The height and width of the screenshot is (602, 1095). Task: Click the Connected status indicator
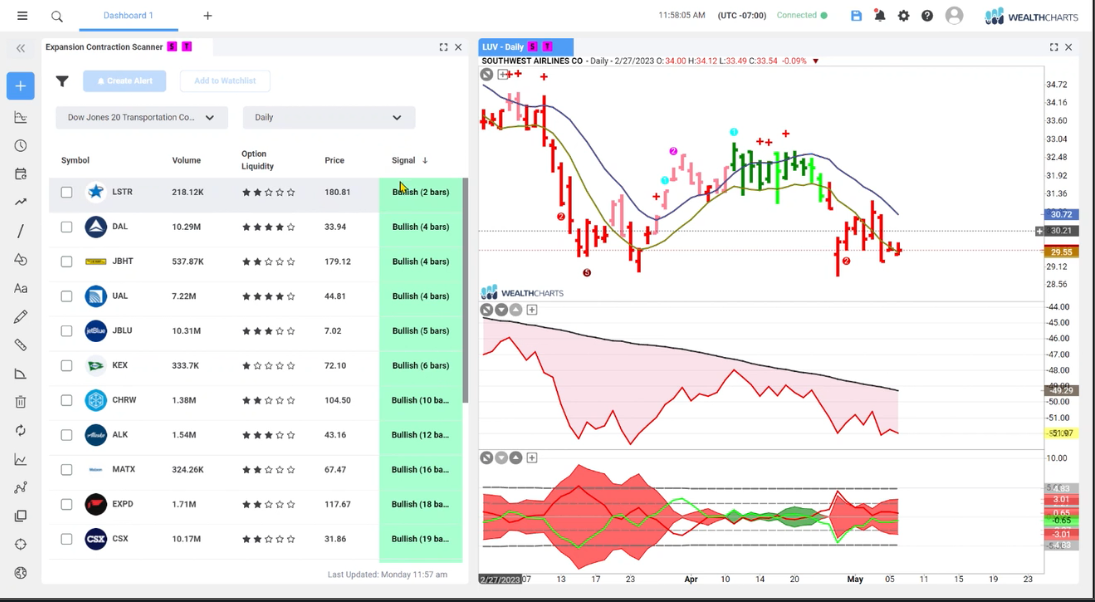tap(802, 15)
